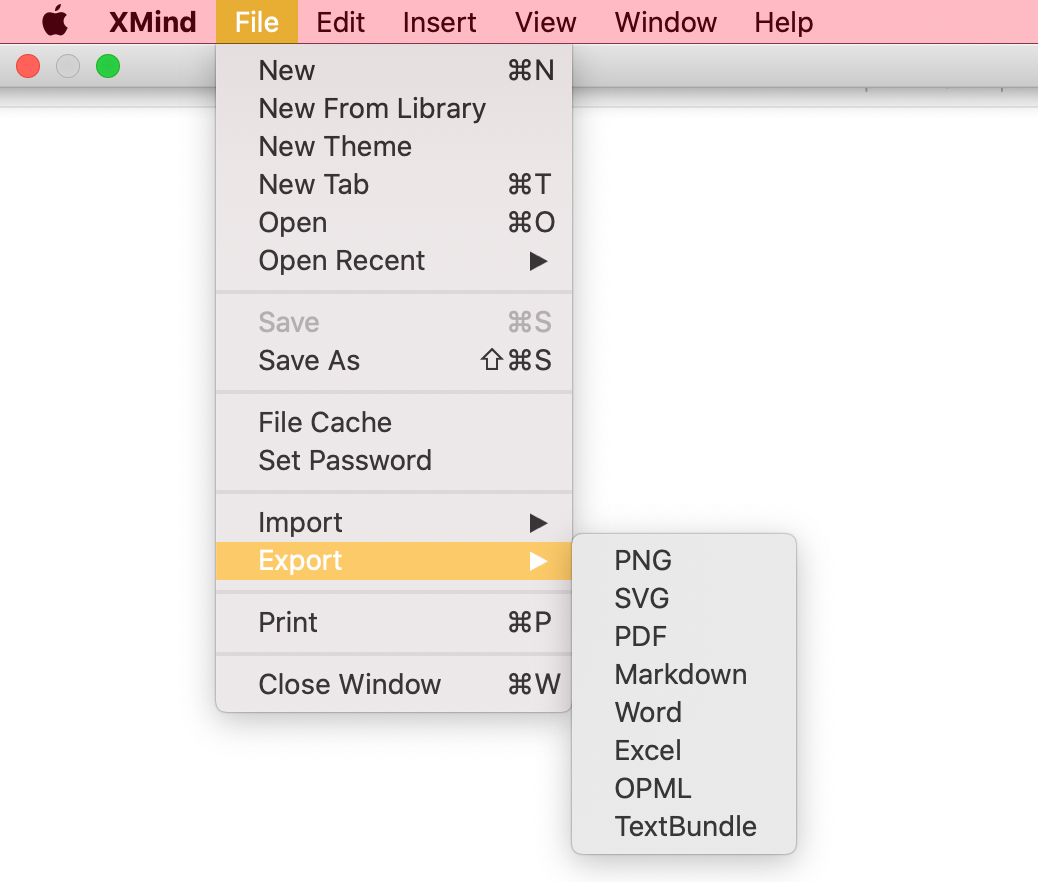Screen dimensions: 1038x882
Task: Select New From Library
Action: point(394,109)
